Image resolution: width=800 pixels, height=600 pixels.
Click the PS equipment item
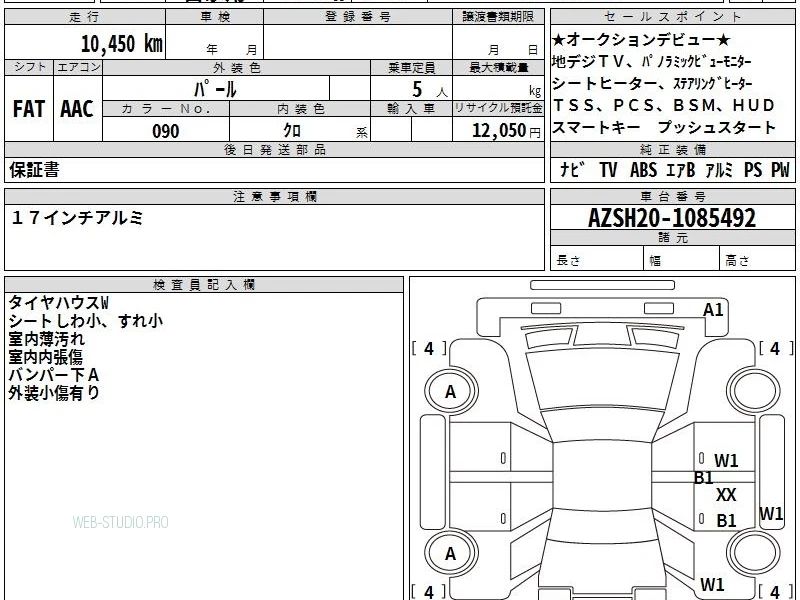pos(753,170)
